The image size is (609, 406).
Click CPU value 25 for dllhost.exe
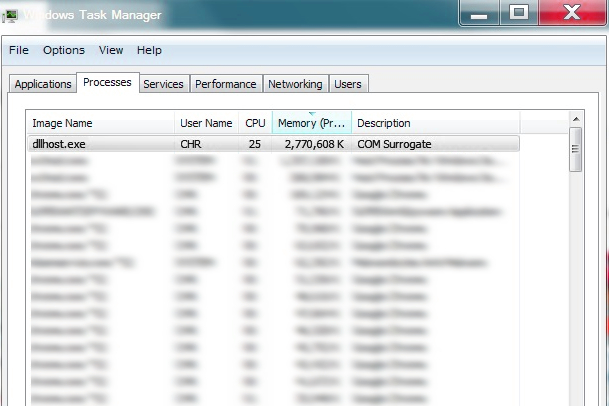tap(255, 144)
